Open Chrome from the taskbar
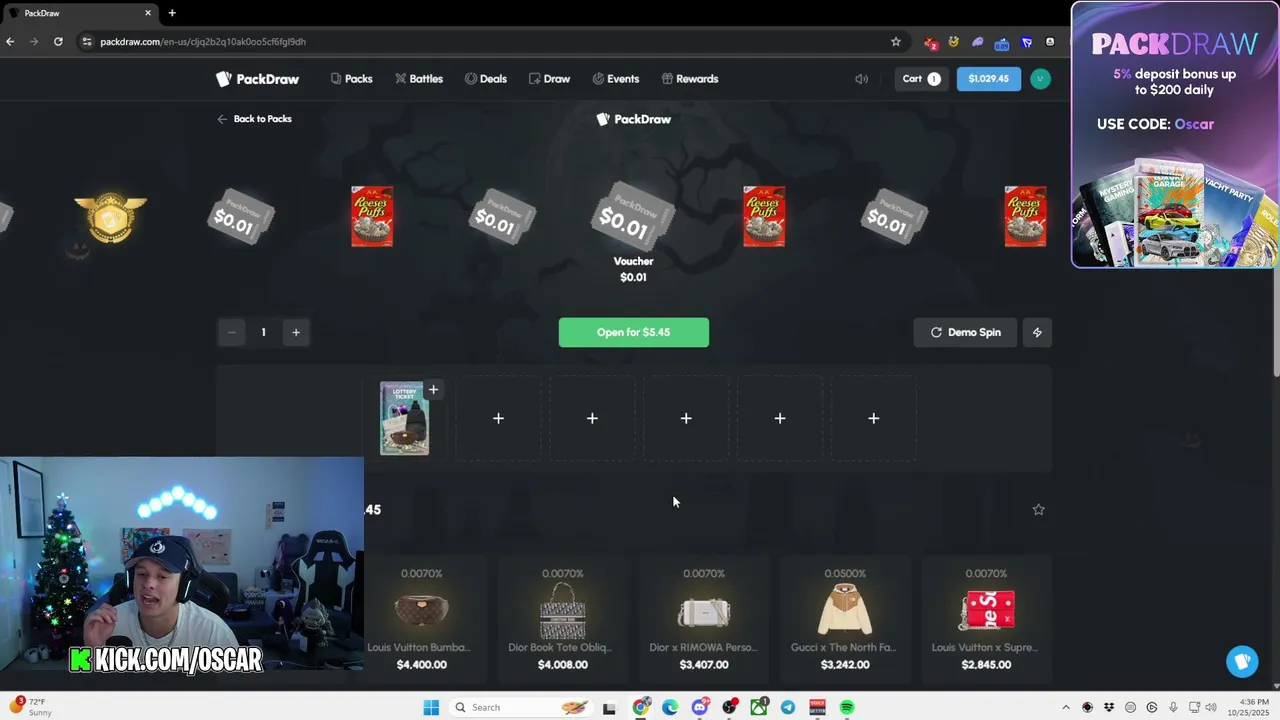1280x720 pixels. coord(641,707)
